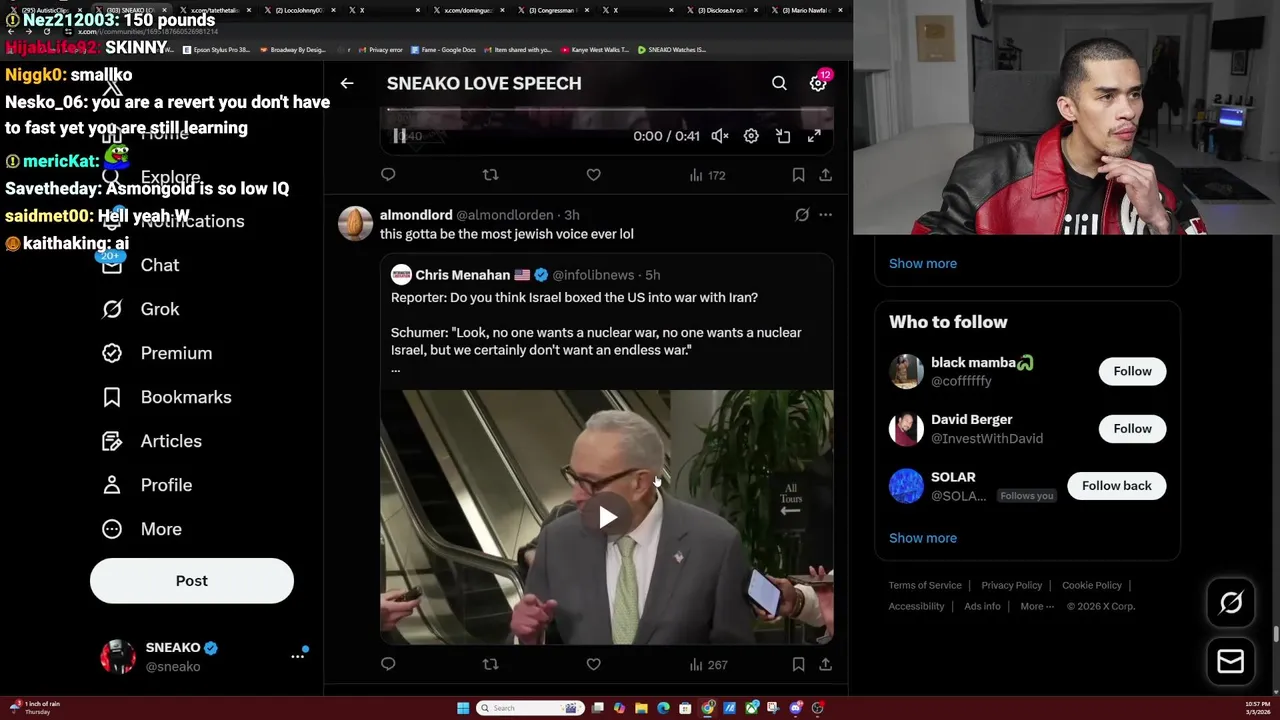Open black mamba's profile picture
The height and width of the screenshot is (720, 1280).
tap(906, 371)
